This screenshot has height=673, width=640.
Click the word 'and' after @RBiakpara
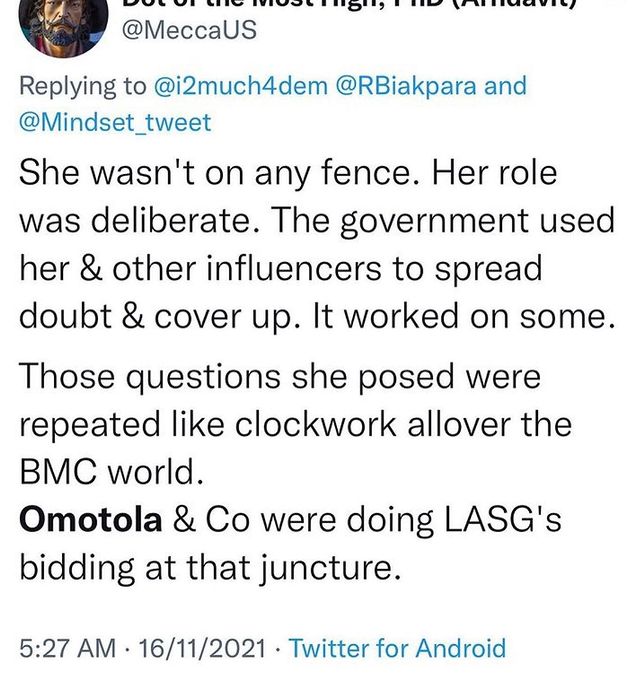click(505, 87)
